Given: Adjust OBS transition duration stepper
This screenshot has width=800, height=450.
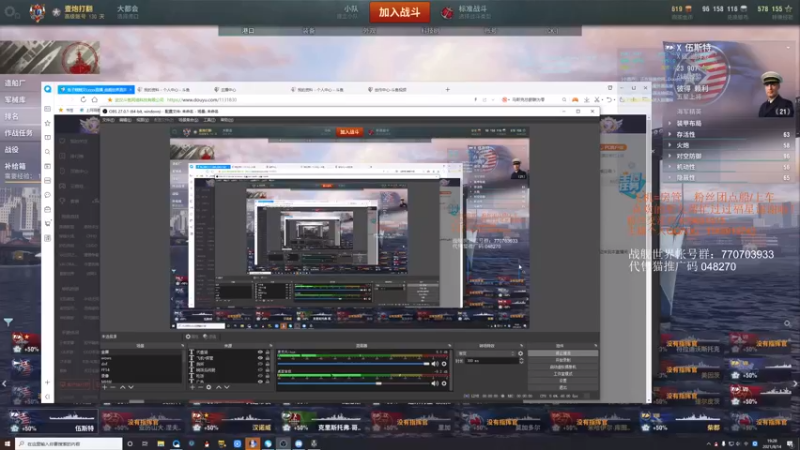Looking at the screenshot, I should pyautogui.click(x=521, y=361).
